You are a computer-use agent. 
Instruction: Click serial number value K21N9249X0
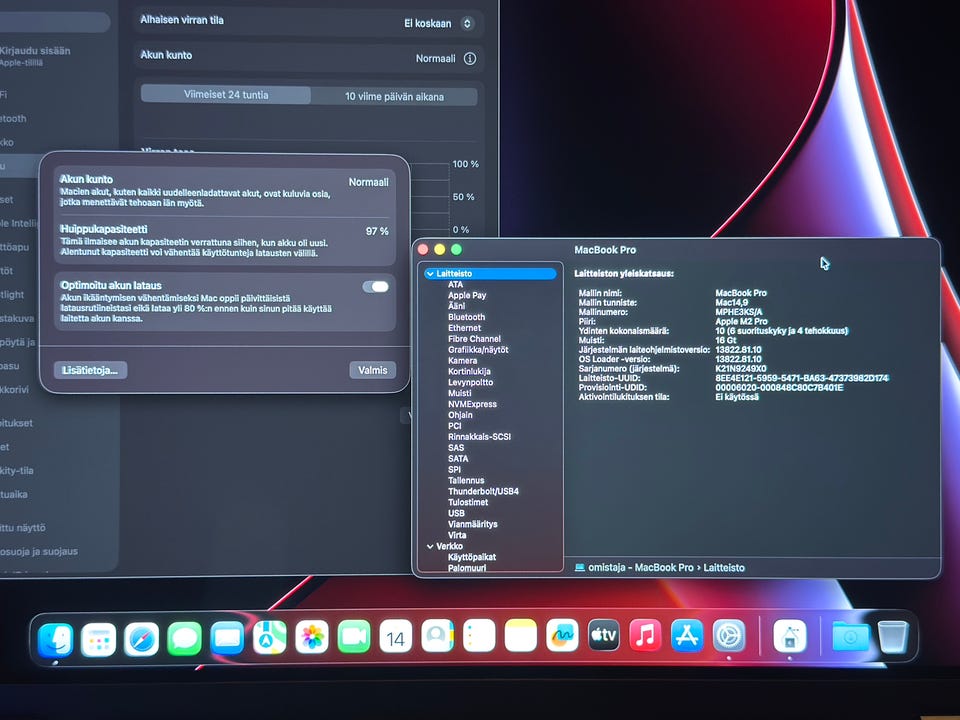741,369
